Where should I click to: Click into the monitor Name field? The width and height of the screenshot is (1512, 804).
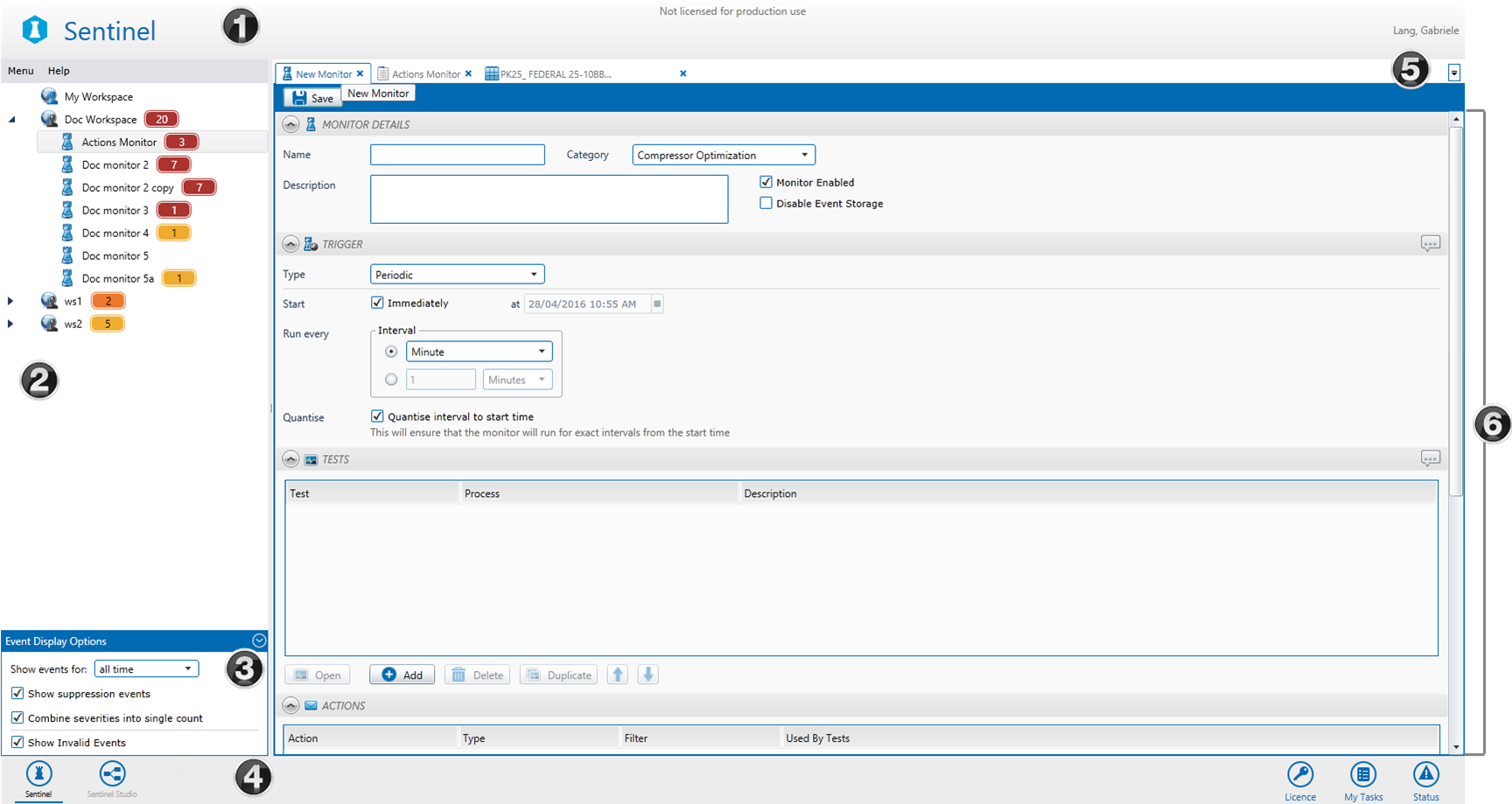point(457,155)
